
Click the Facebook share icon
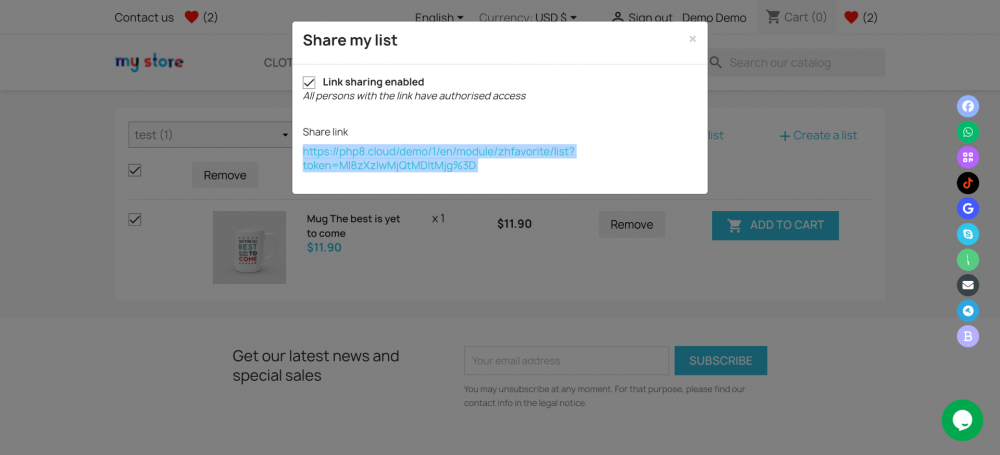[967, 106]
